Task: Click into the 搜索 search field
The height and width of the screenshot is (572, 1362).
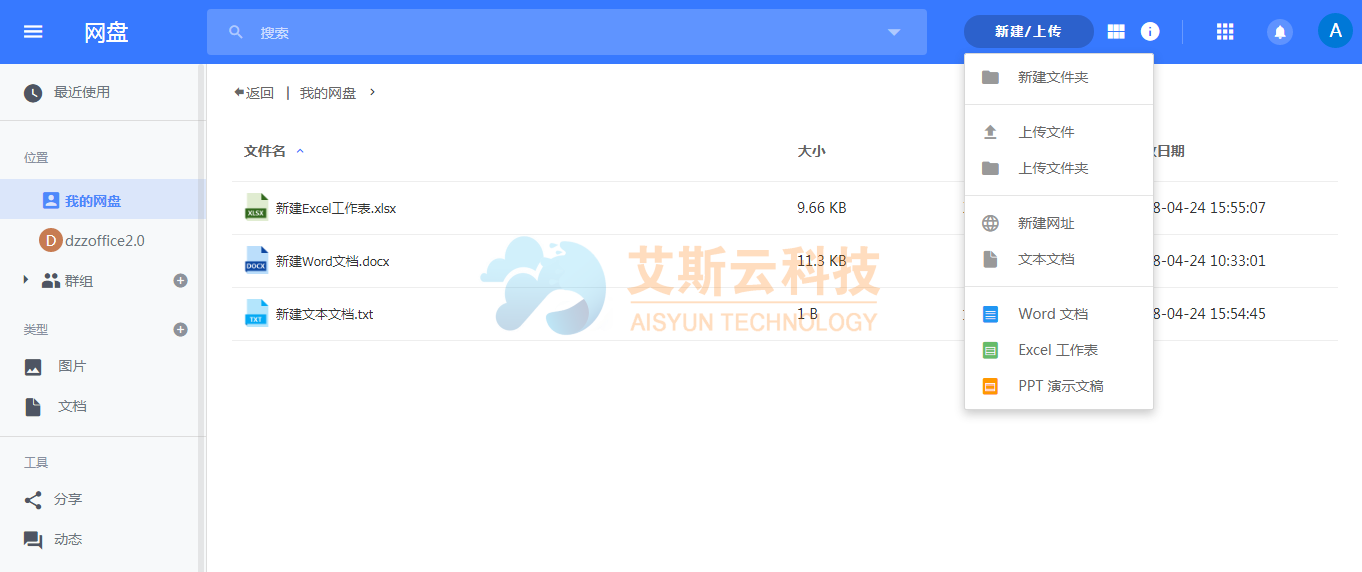Action: (x=560, y=32)
